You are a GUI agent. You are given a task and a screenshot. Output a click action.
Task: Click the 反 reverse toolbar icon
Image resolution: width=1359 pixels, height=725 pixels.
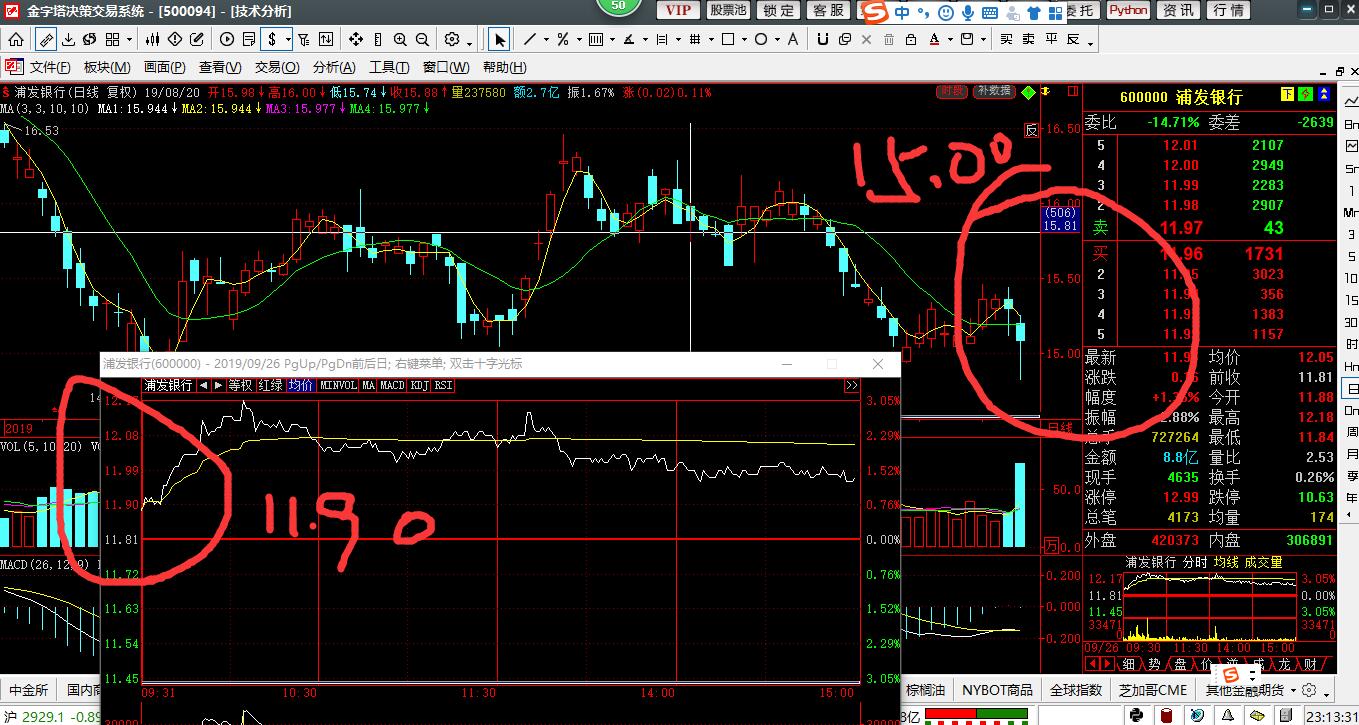[x=1073, y=39]
